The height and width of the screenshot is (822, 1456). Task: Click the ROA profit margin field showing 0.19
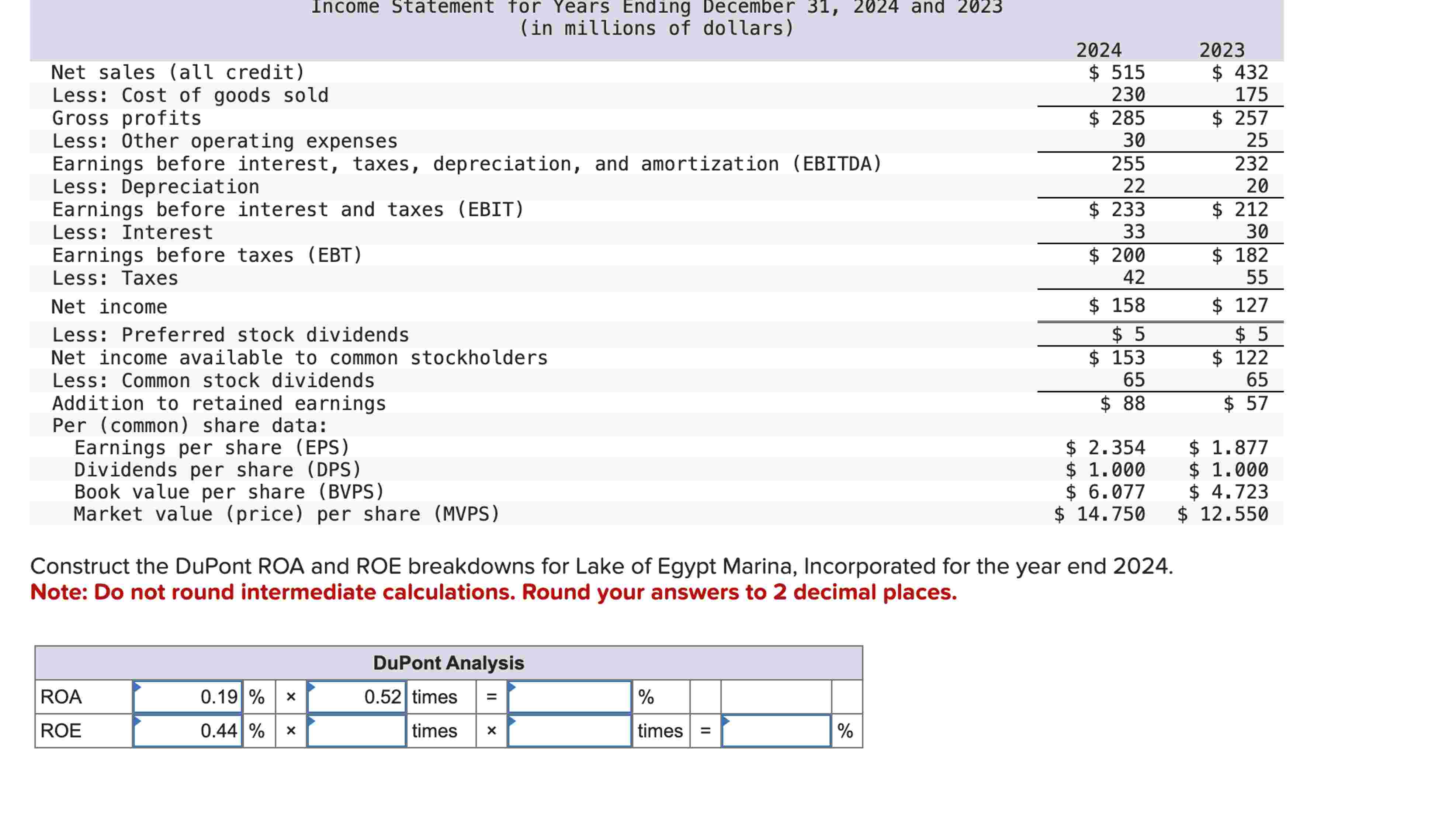(188, 697)
